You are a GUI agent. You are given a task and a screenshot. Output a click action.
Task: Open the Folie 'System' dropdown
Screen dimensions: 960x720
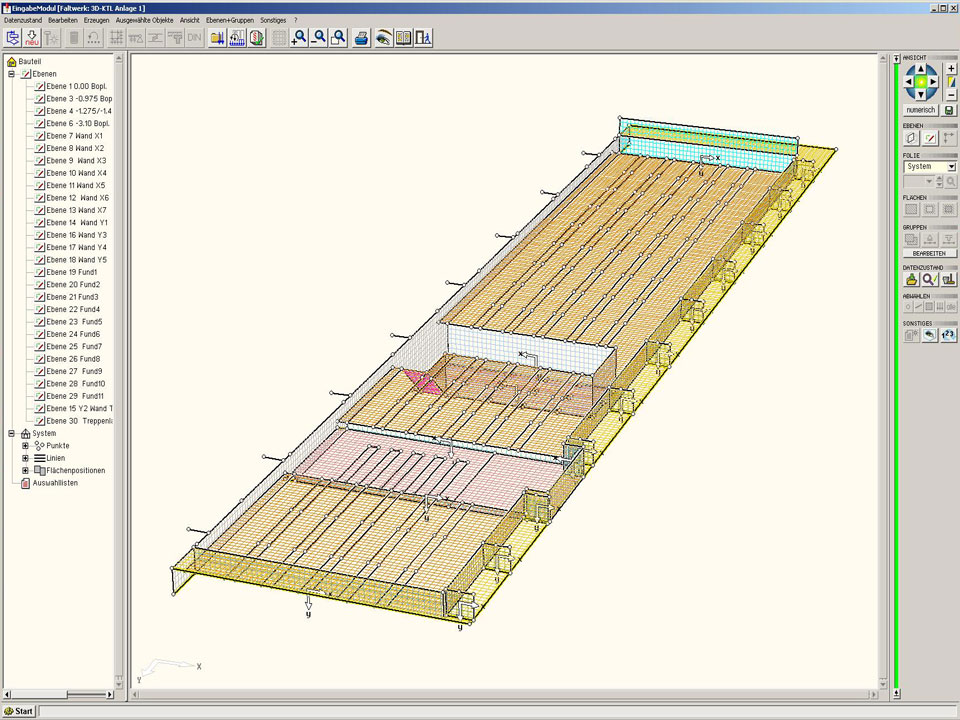[x=951, y=167]
